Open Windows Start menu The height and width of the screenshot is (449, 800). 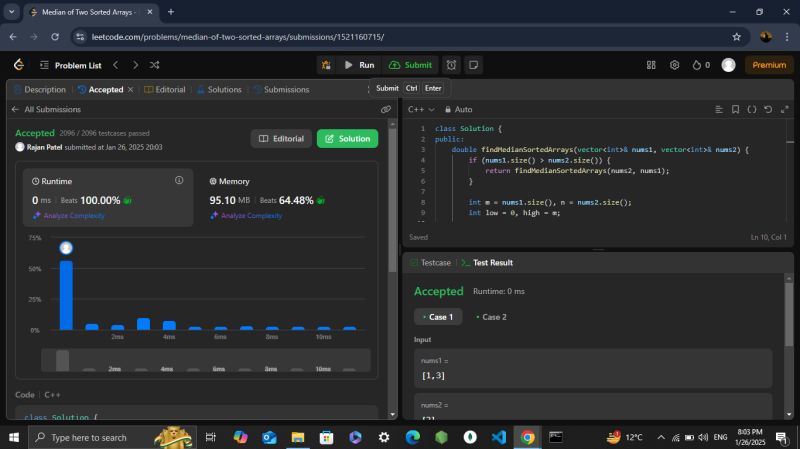(x=14, y=437)
